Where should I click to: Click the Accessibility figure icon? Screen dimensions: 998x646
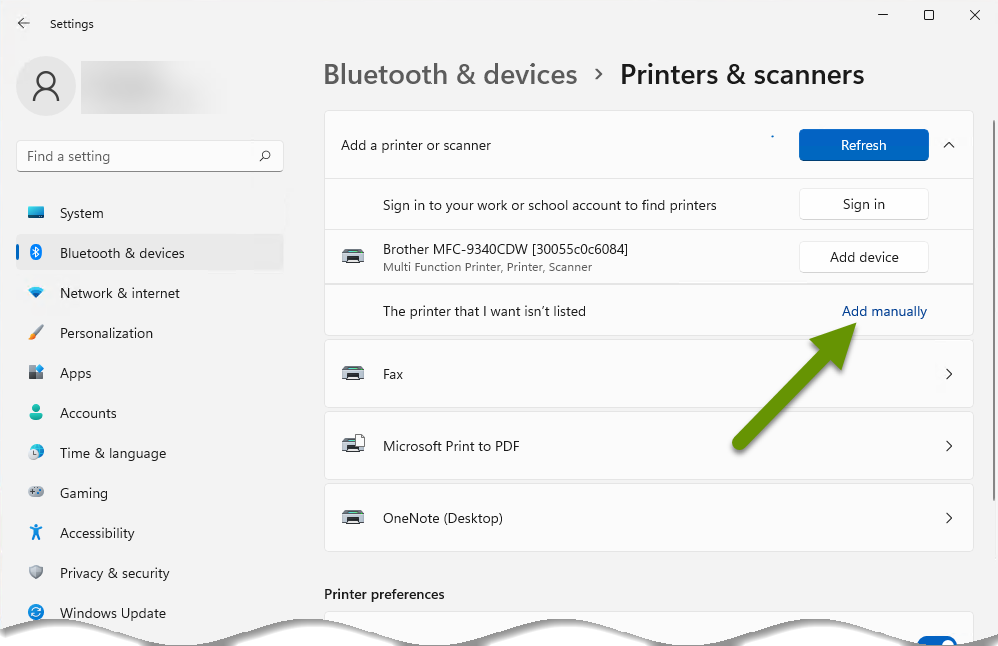pyautogui.click(x=36, y=532)
